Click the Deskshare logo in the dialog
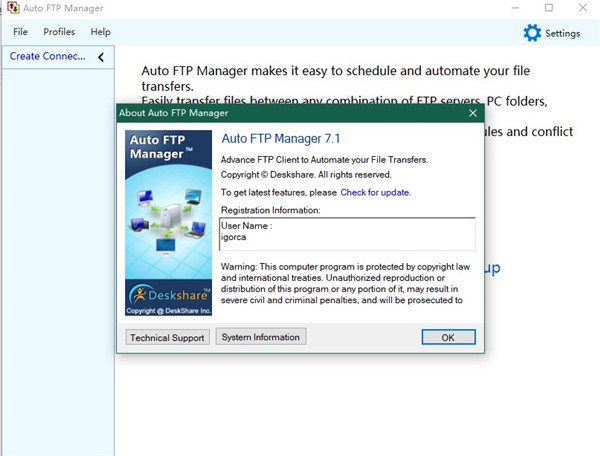 pos(169,295)
